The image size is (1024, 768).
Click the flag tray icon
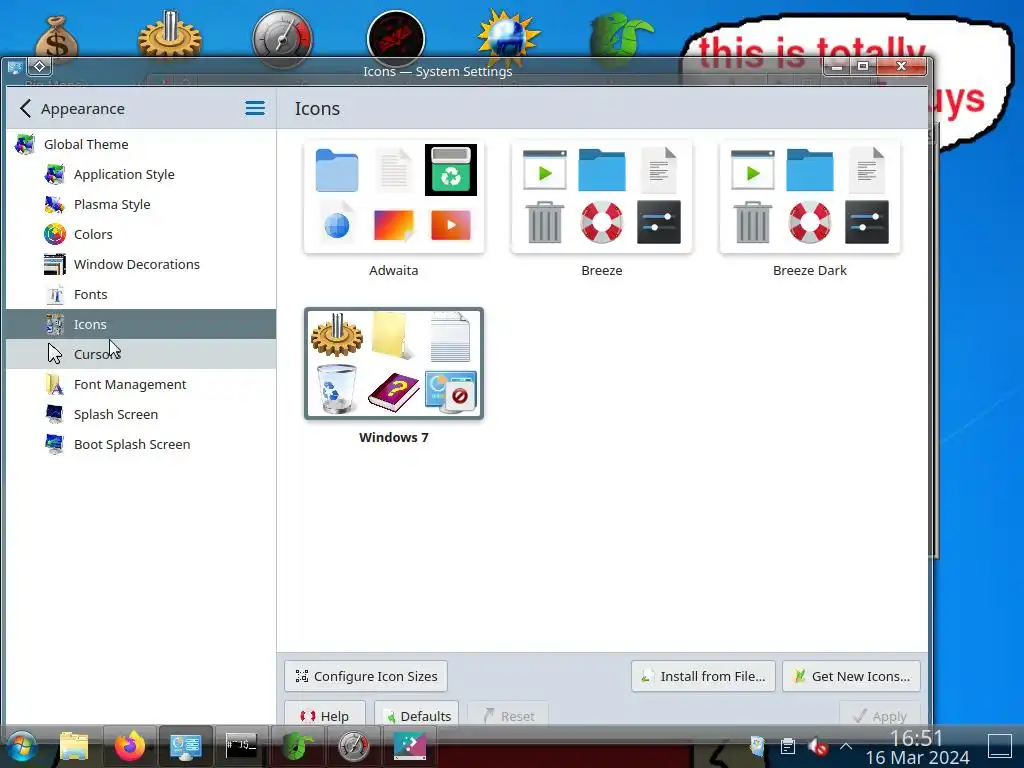coord(758,746)
